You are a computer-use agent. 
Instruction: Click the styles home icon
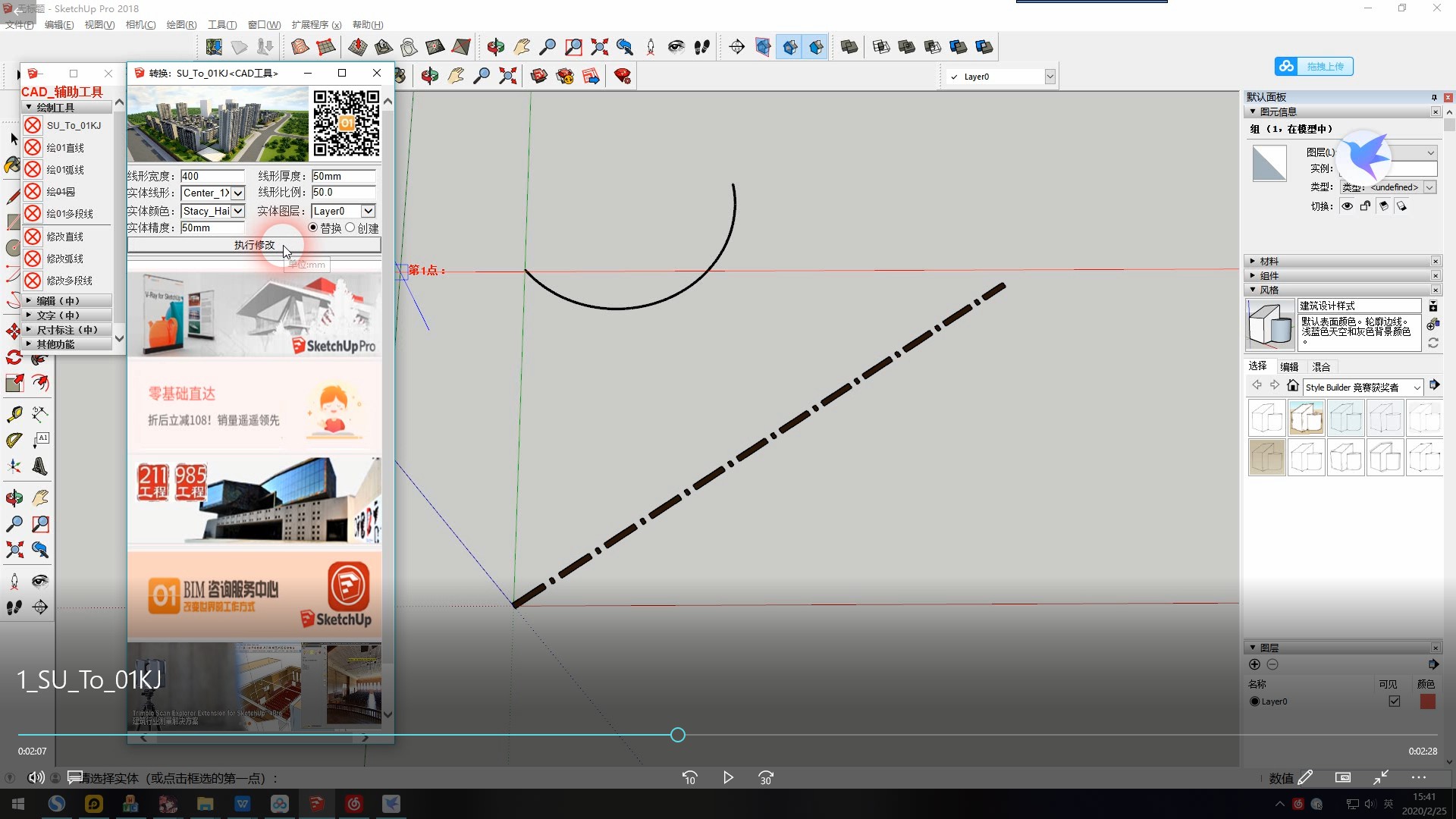(x=1293, y=386)
